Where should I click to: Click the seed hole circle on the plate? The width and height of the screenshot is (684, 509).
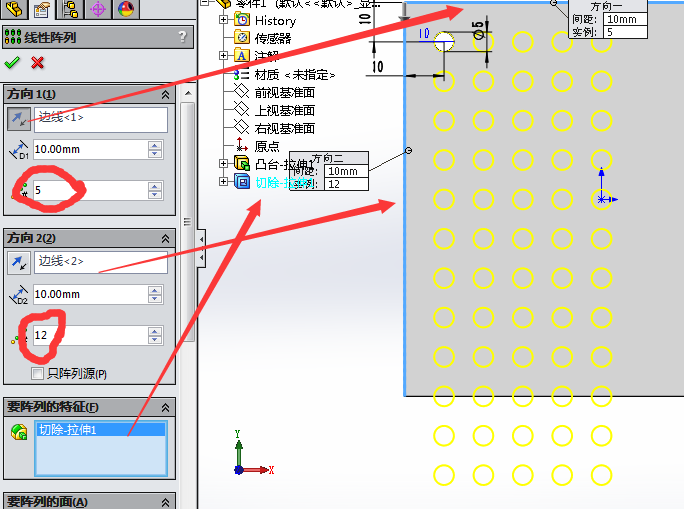click(x=444, y=42)
